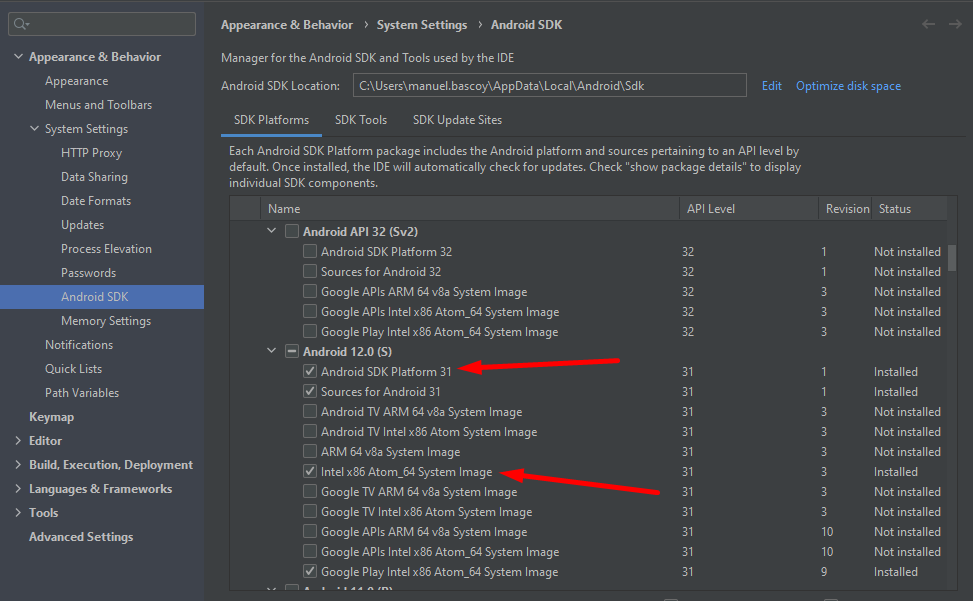Sort the list by API Level column header
This screenshot has width=973, height=601.
711,209
